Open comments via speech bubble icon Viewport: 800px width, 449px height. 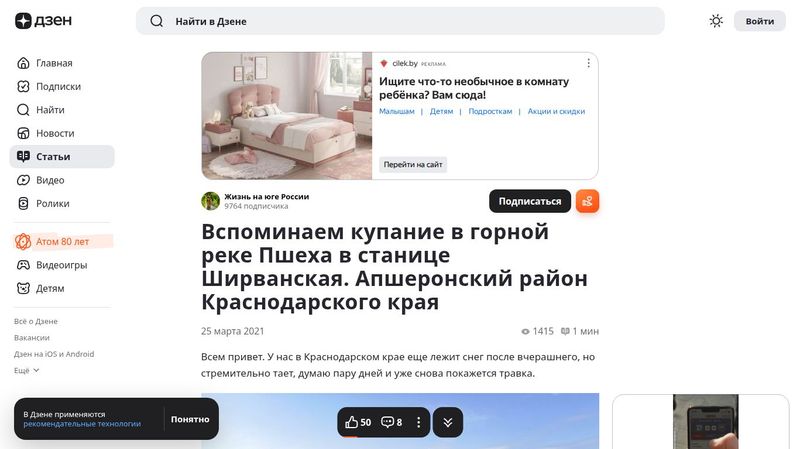tap(387, 422)
